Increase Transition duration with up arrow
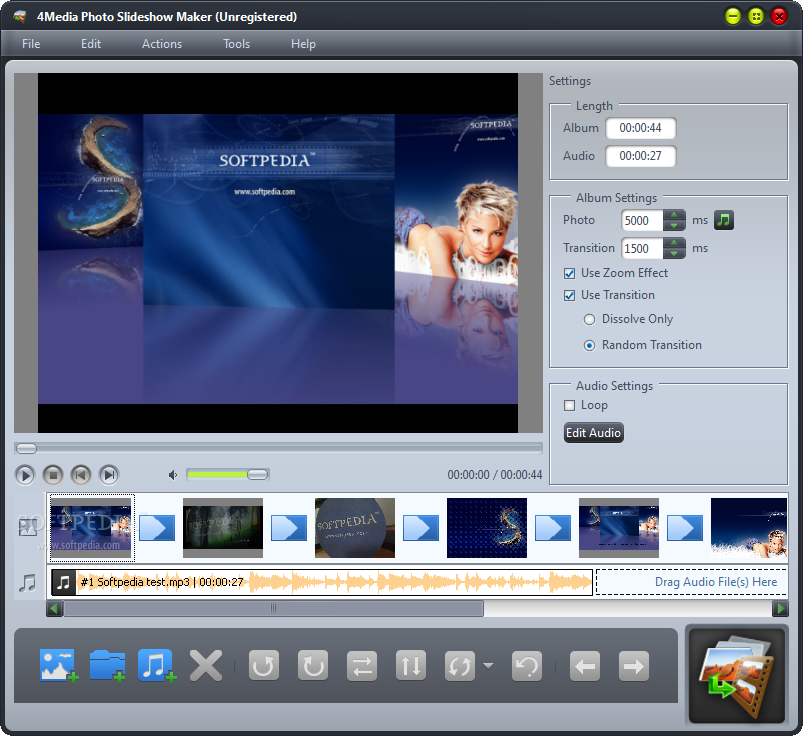 (x=674, y=243)
